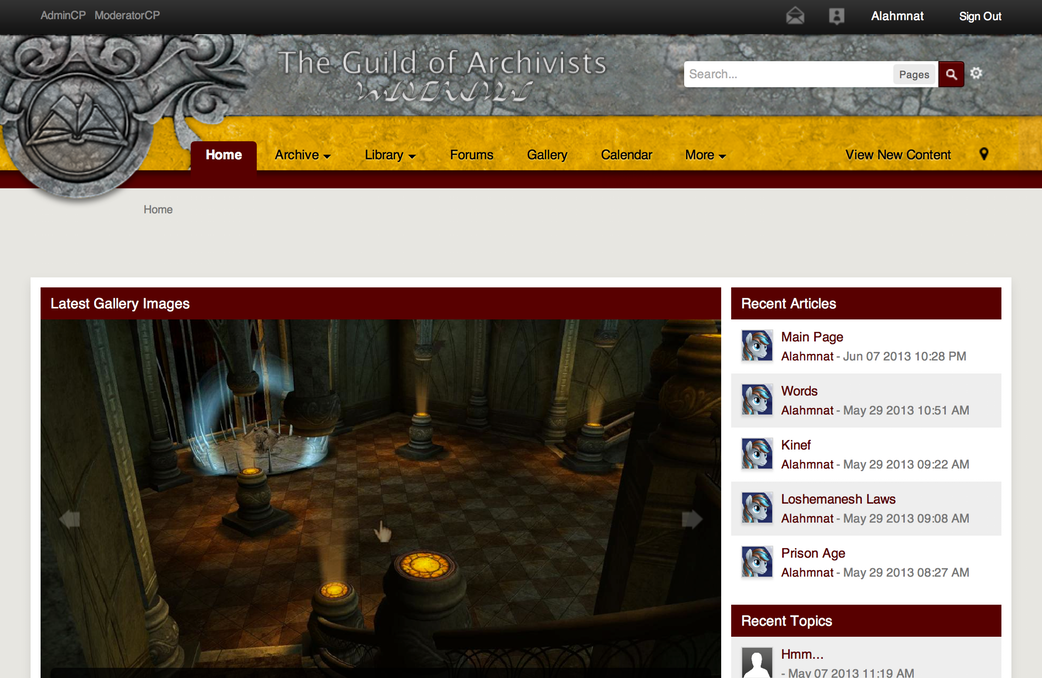The image size is (1042, 678).
Task: Click into the Search input field
Action: point(788,74)
